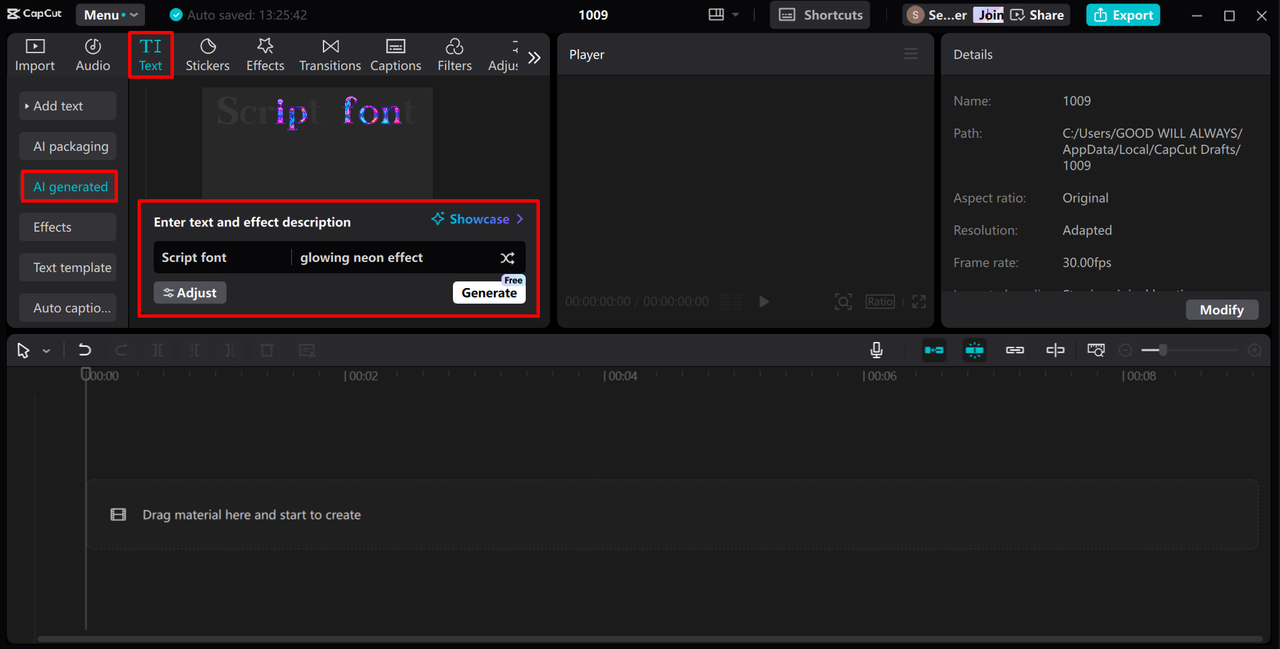Click the Auto saved checkmark status icon
1280x649 pixels.
[x=176, y=15]
